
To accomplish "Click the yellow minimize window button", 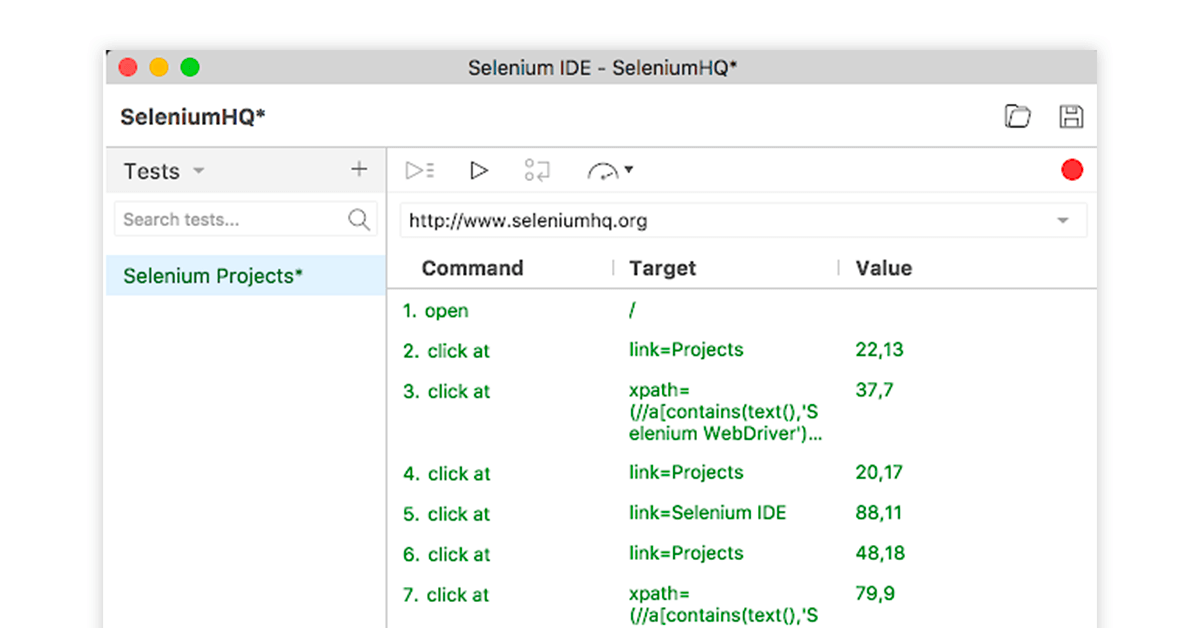I will point(159,67).
